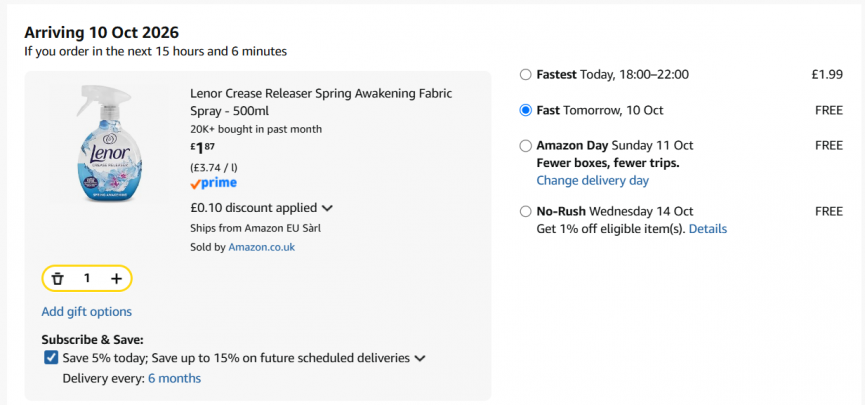Select Fast Tomorrow, 10 Oct delivery
Image resolution: width=865 pixels, height=405 pixels.
coord(525,110)
